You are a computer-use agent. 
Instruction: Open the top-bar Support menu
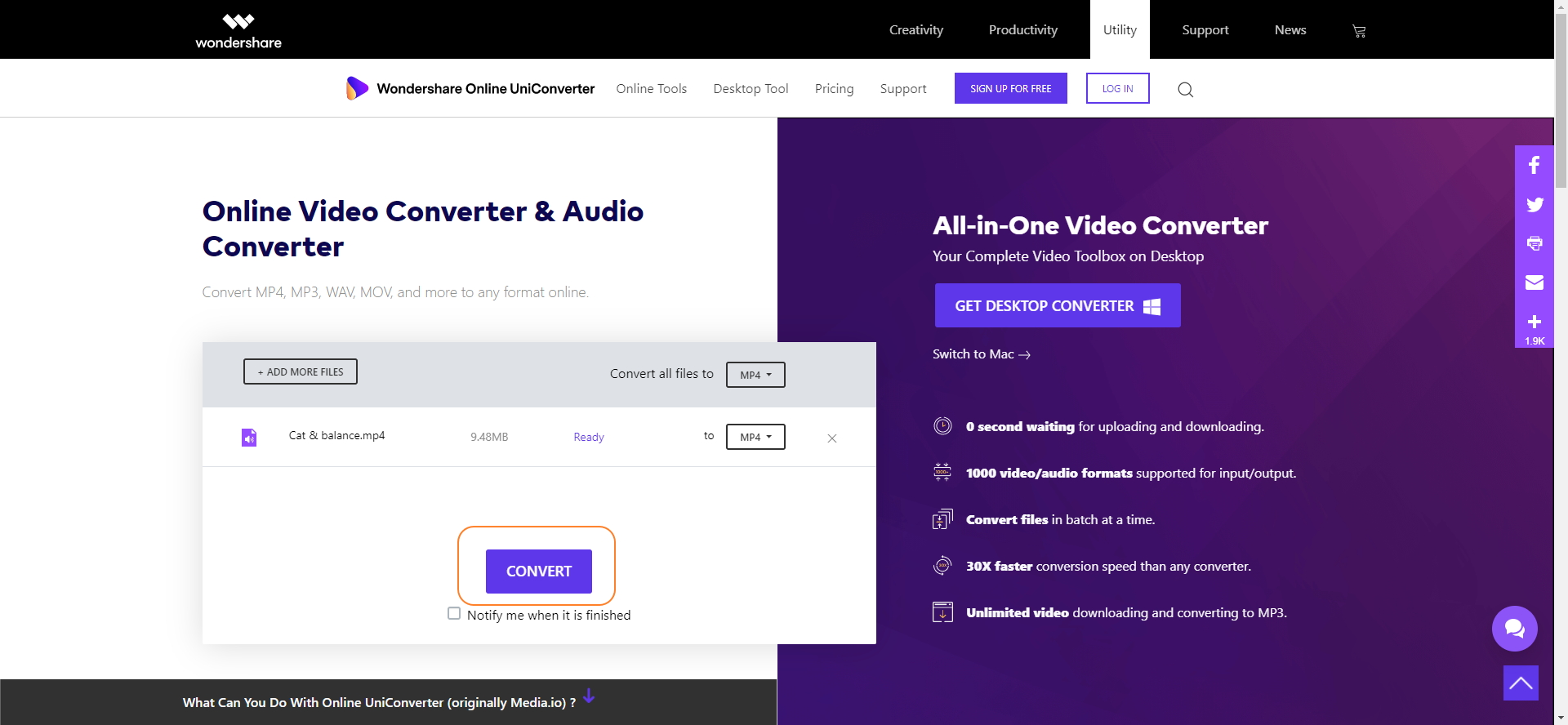pos(1205,29)
